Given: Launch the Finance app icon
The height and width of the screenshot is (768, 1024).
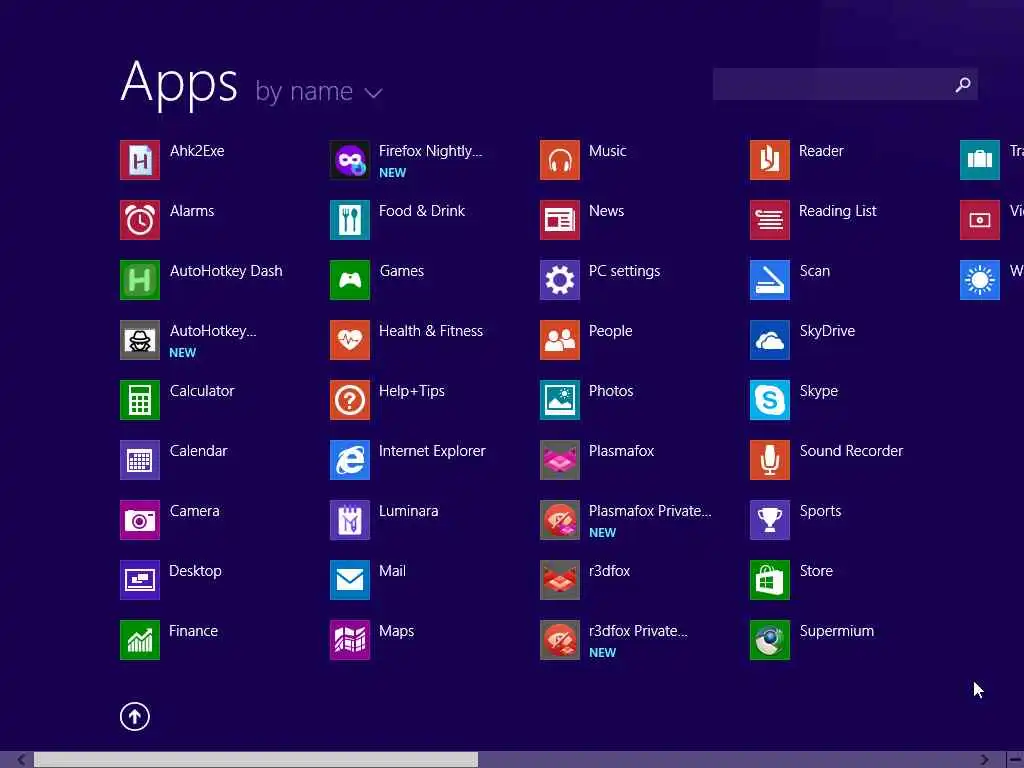Looking at the screenshot, I should [x=140, y=640].
